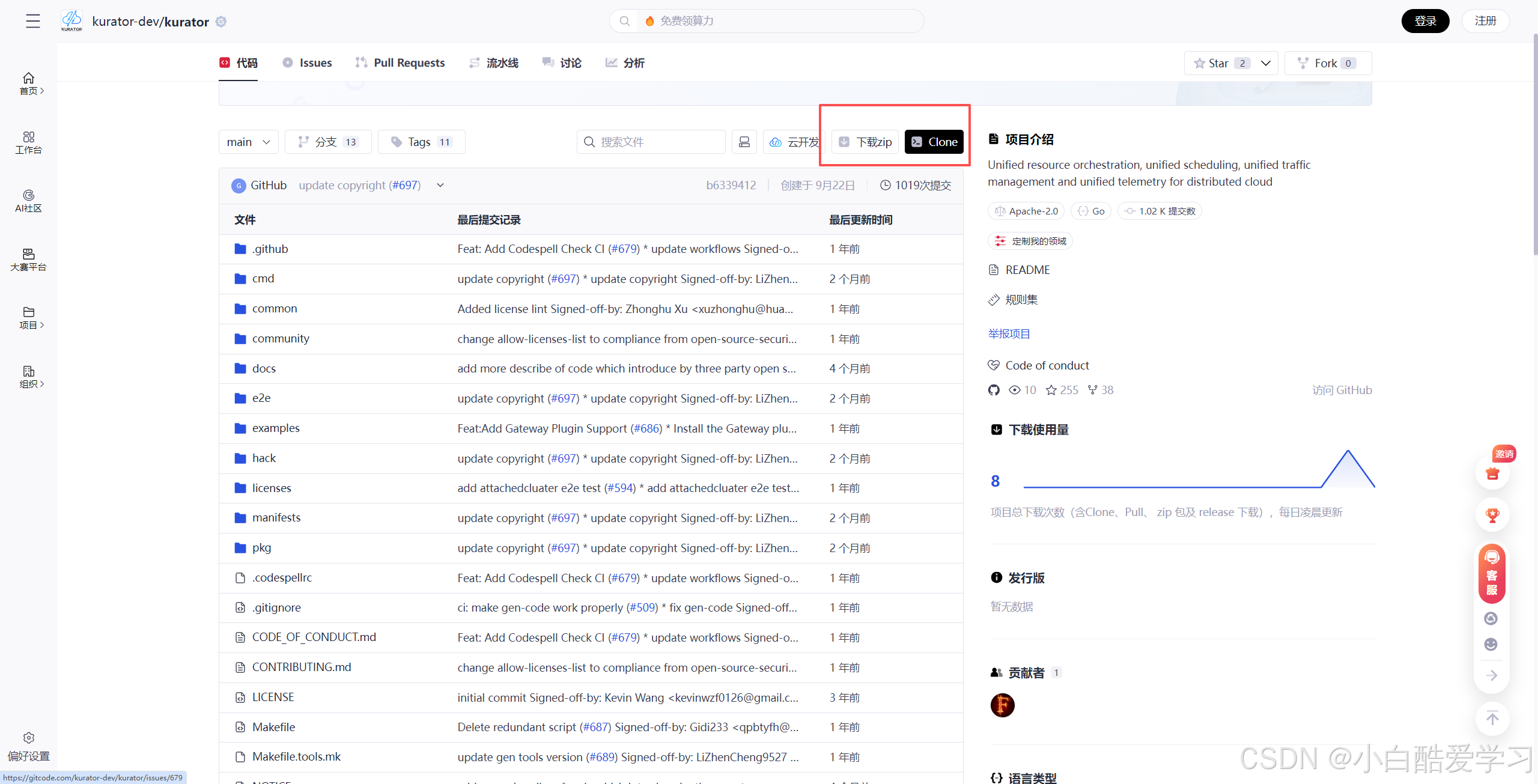Click the 大赛平台 sidebar icon
Image resolution: width=1538 pixels, height=784 pixels.
click(28, 260)
